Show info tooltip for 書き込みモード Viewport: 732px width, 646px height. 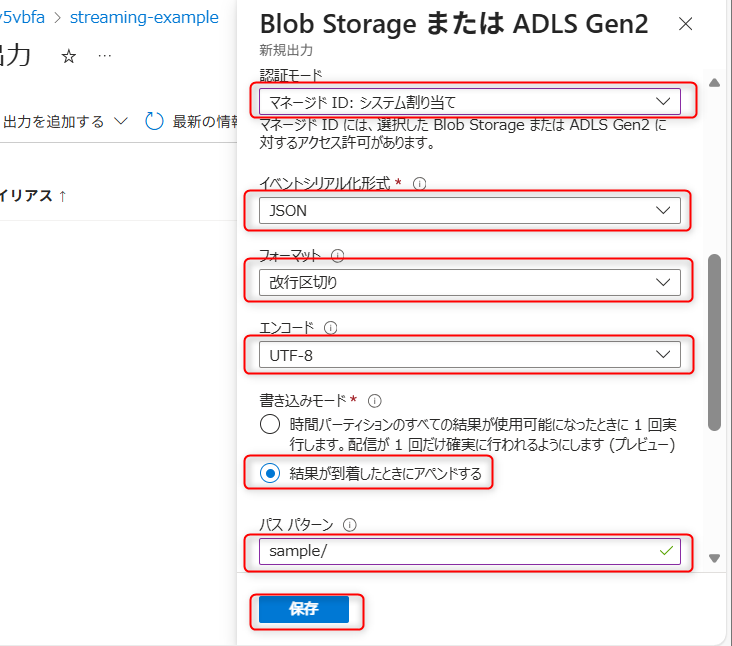coord(375,400)
